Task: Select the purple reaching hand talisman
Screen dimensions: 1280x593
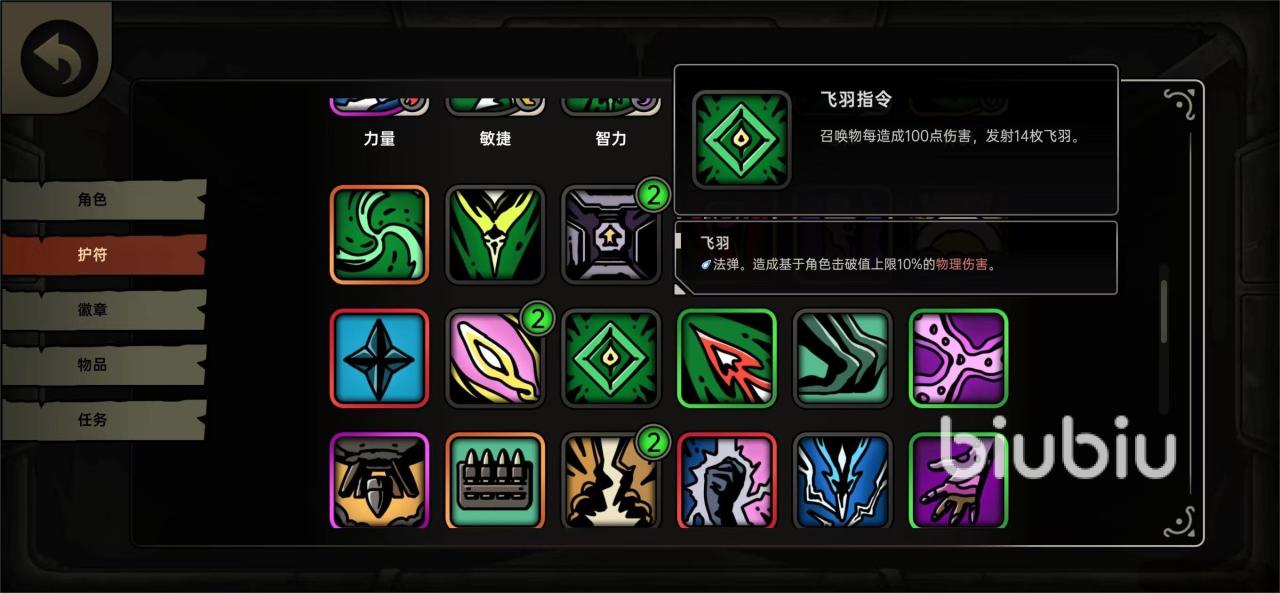Action: pyautogui.click(x=958, y=480)
